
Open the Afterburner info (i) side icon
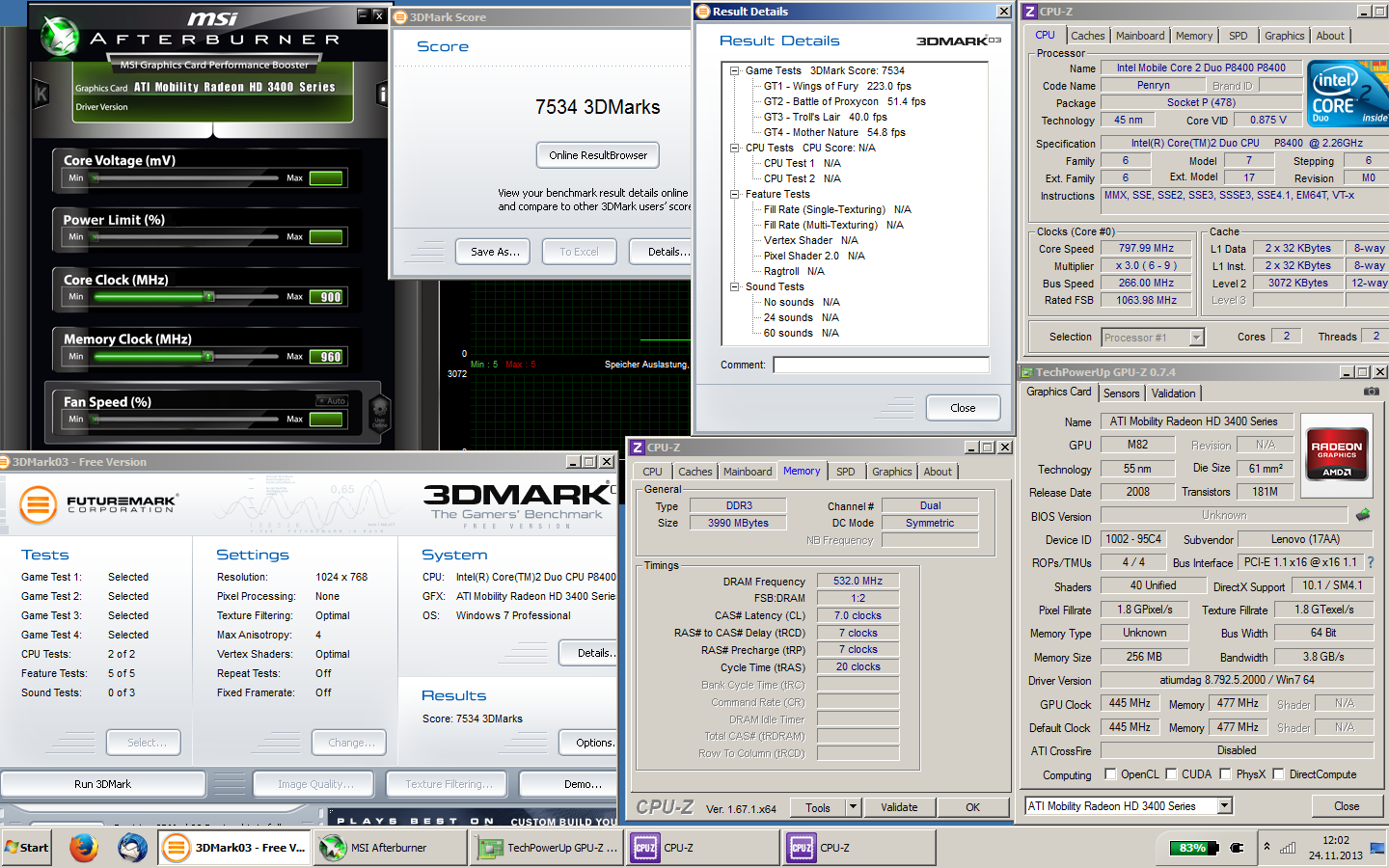pos(382,94)
